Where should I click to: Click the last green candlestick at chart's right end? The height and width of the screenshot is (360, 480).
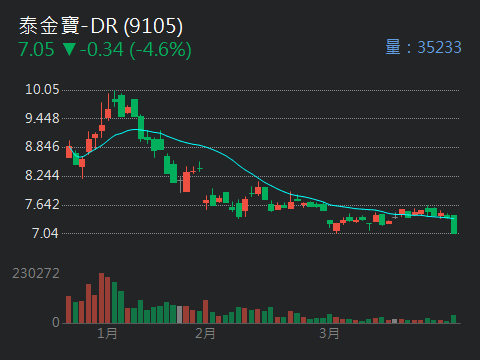tap(454, 224)
